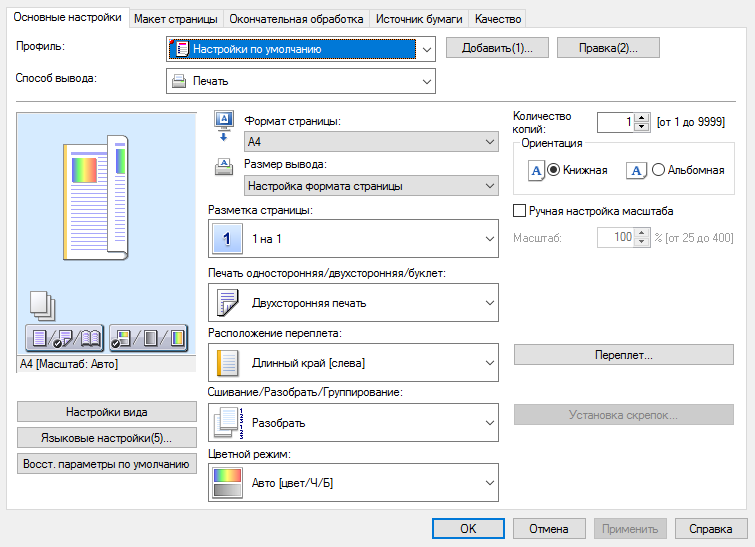Open Окончательная обработка tab
The height and width of the screenshot is (547, 755).
[296, 19]
